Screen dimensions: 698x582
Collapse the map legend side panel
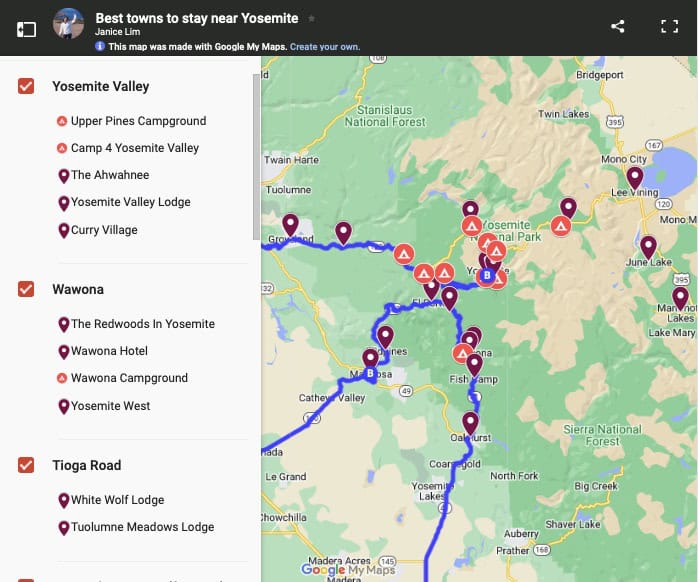[x=26, y=29]
